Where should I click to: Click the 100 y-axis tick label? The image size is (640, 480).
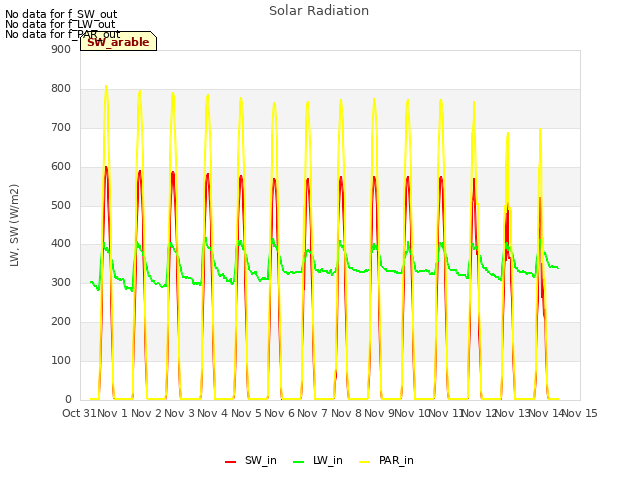point(61,360)
